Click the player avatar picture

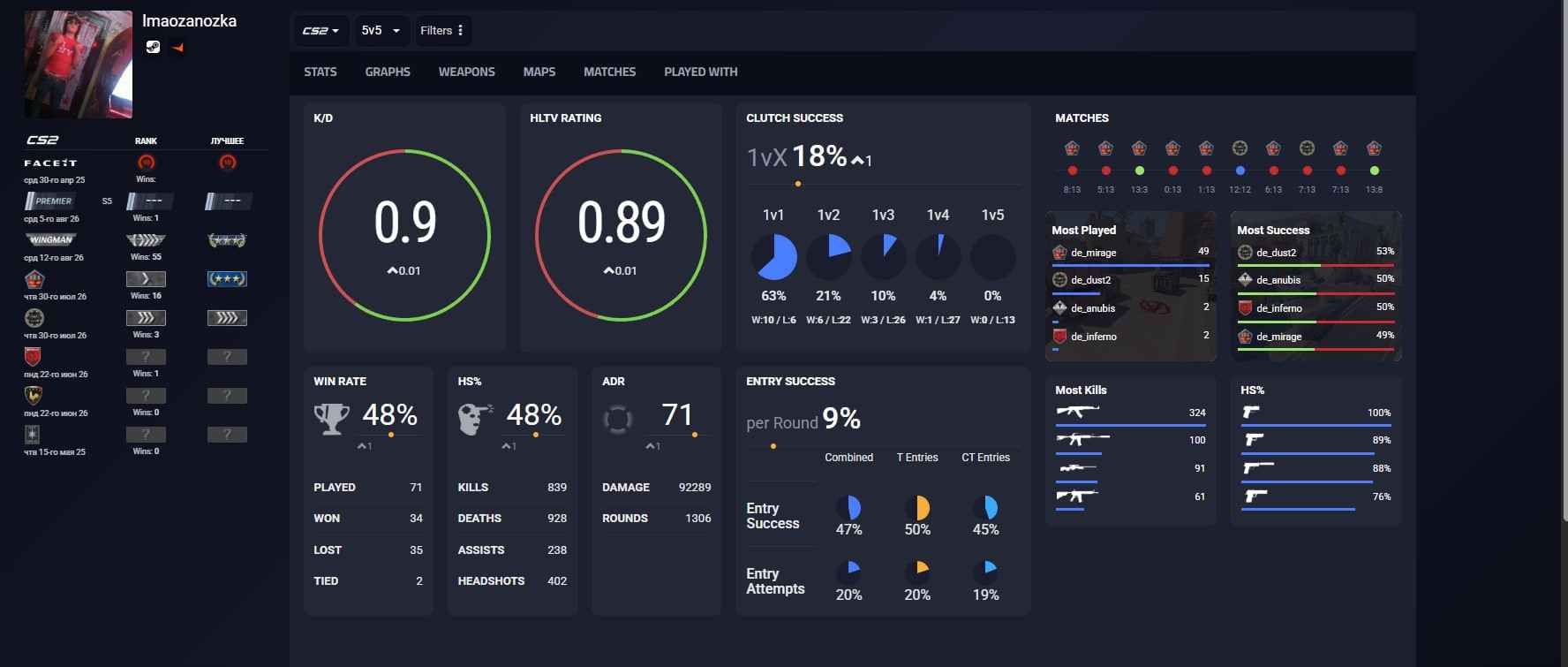(x=79, y=64)
